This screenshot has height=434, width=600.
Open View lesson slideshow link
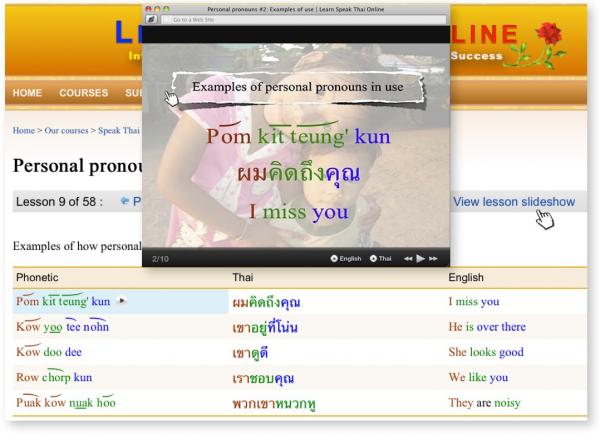514,202
